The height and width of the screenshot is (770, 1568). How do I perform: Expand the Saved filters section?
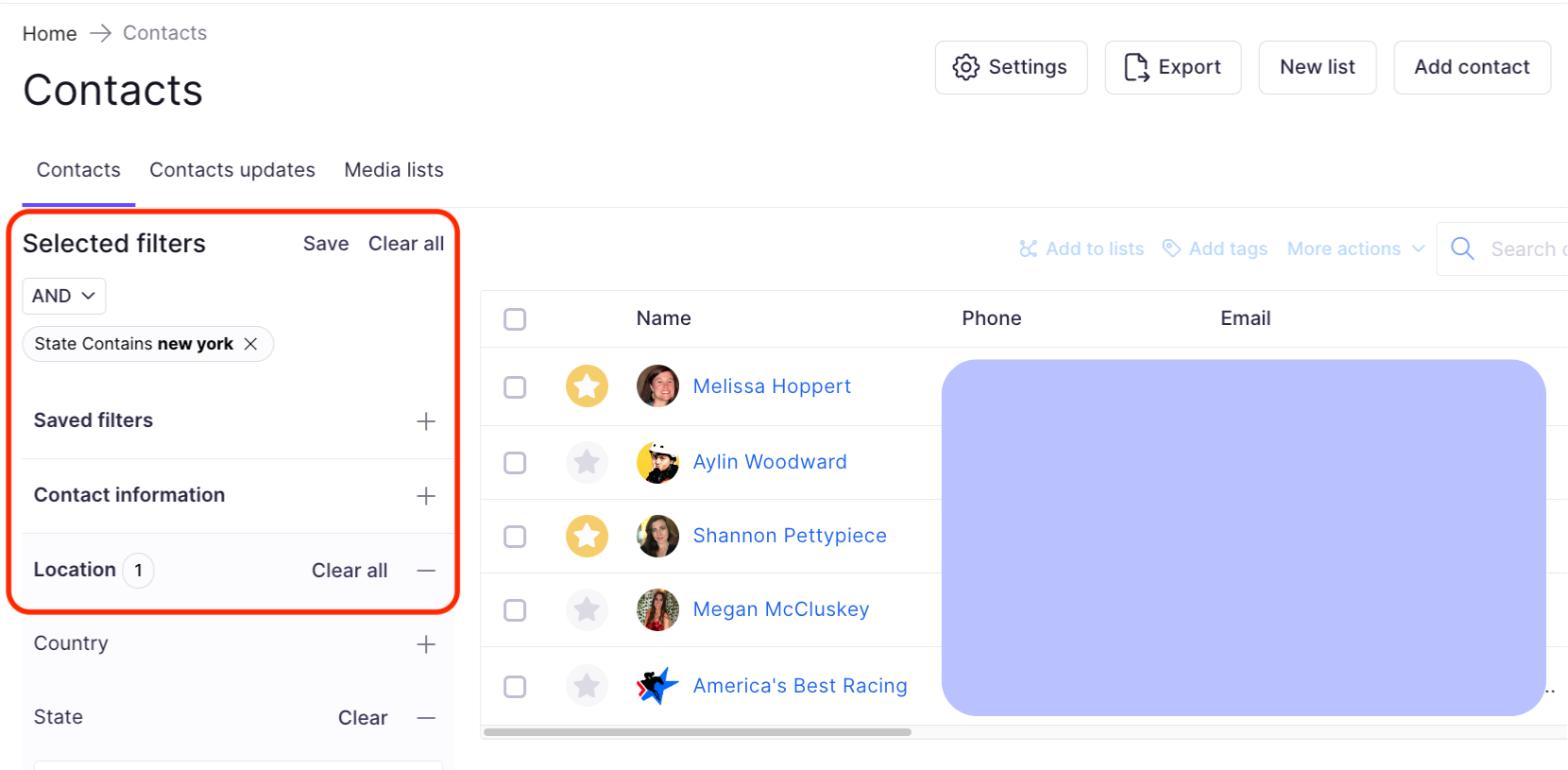pyautogui.click(x=426, y=421)
